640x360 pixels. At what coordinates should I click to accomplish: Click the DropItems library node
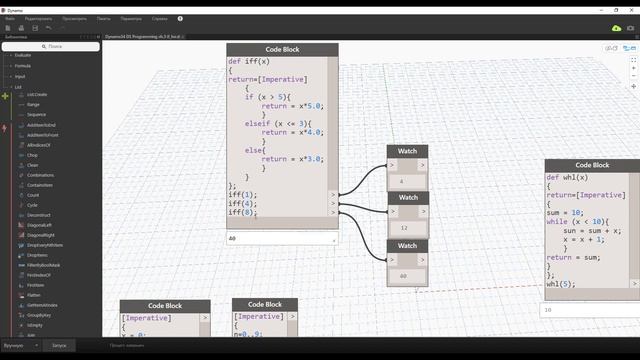[x=37, y=255]
